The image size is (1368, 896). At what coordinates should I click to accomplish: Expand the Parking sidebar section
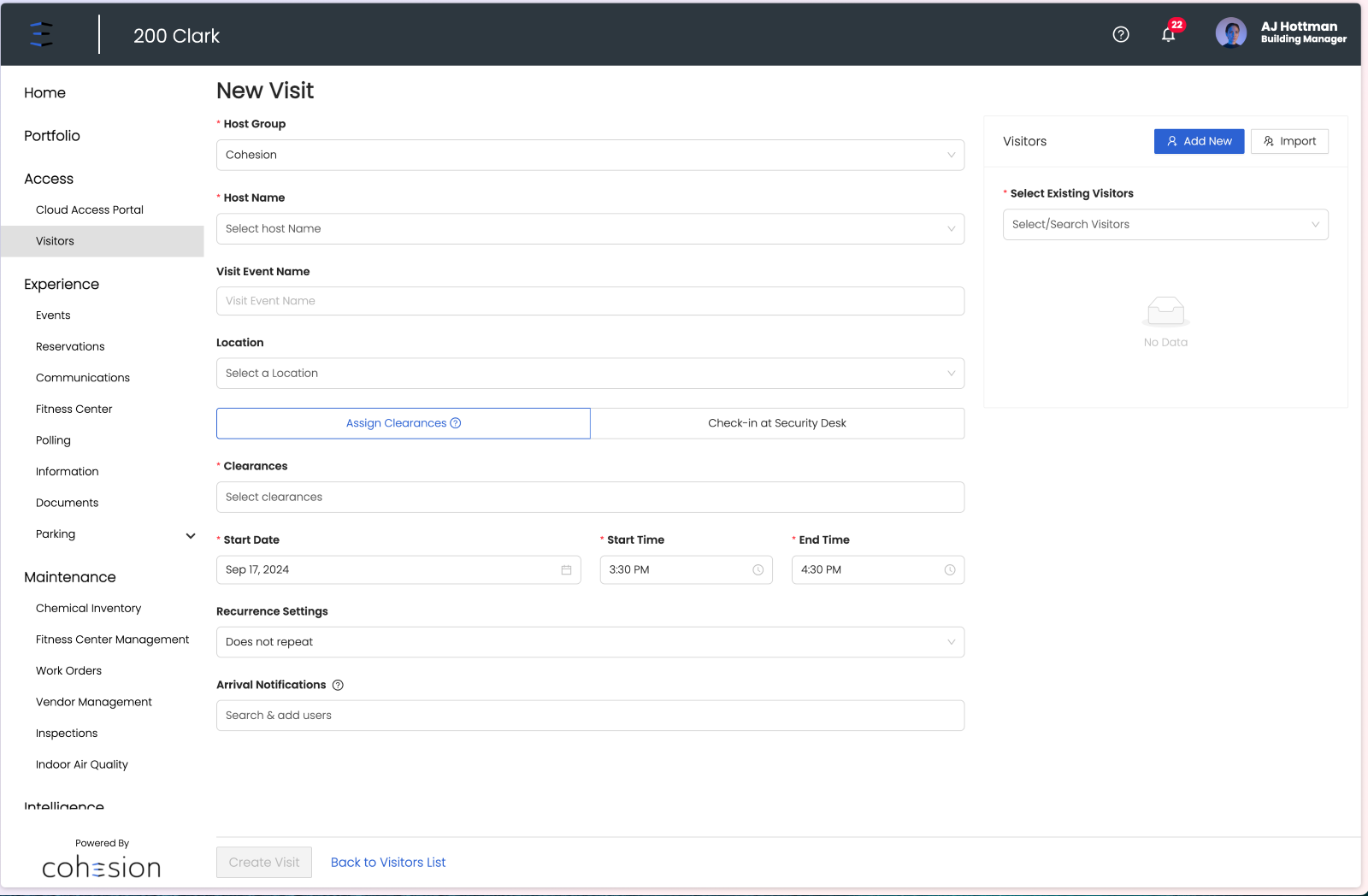point(191,535)
